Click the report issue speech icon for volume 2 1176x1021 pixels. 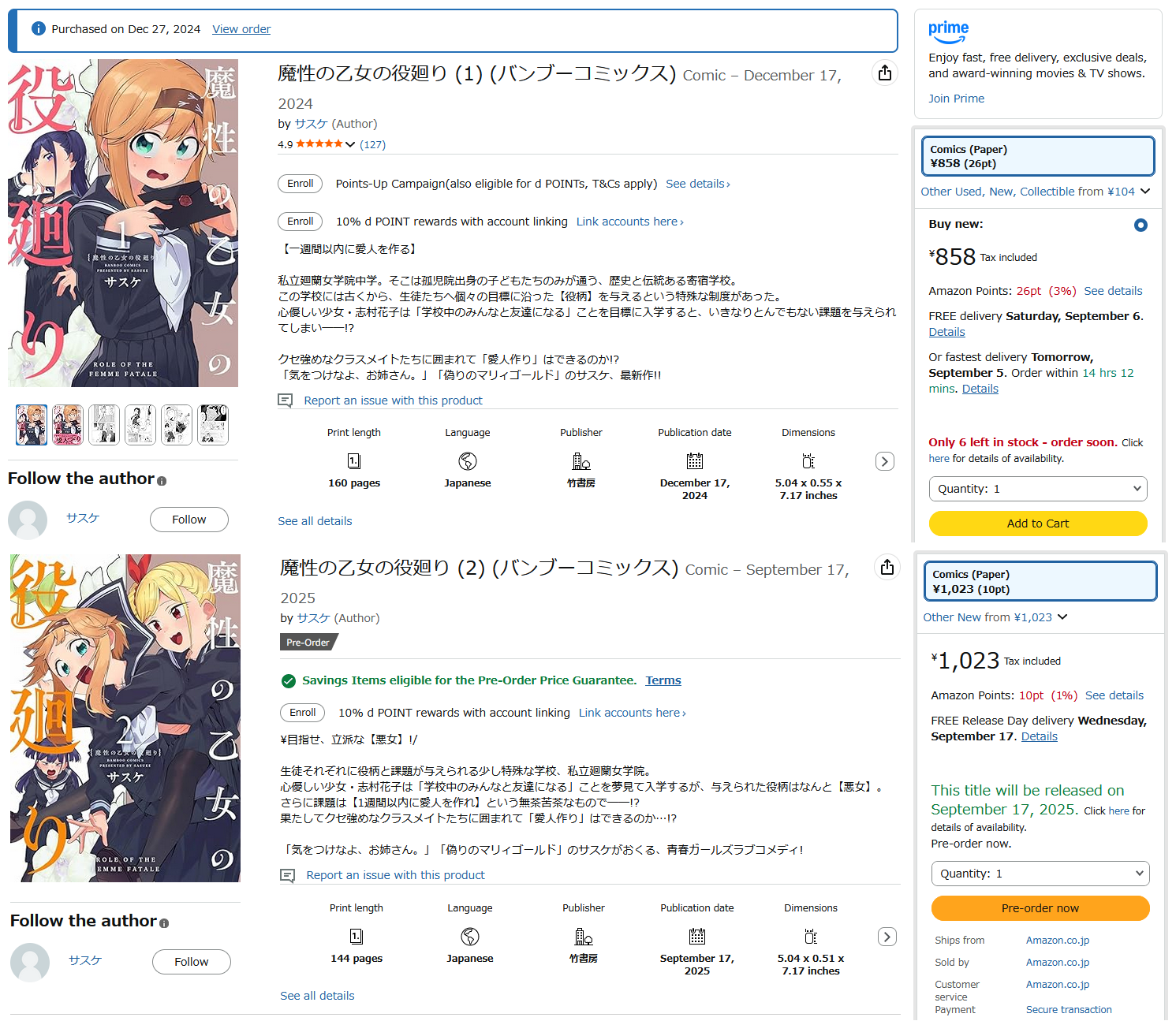click(x=288, y=875)
